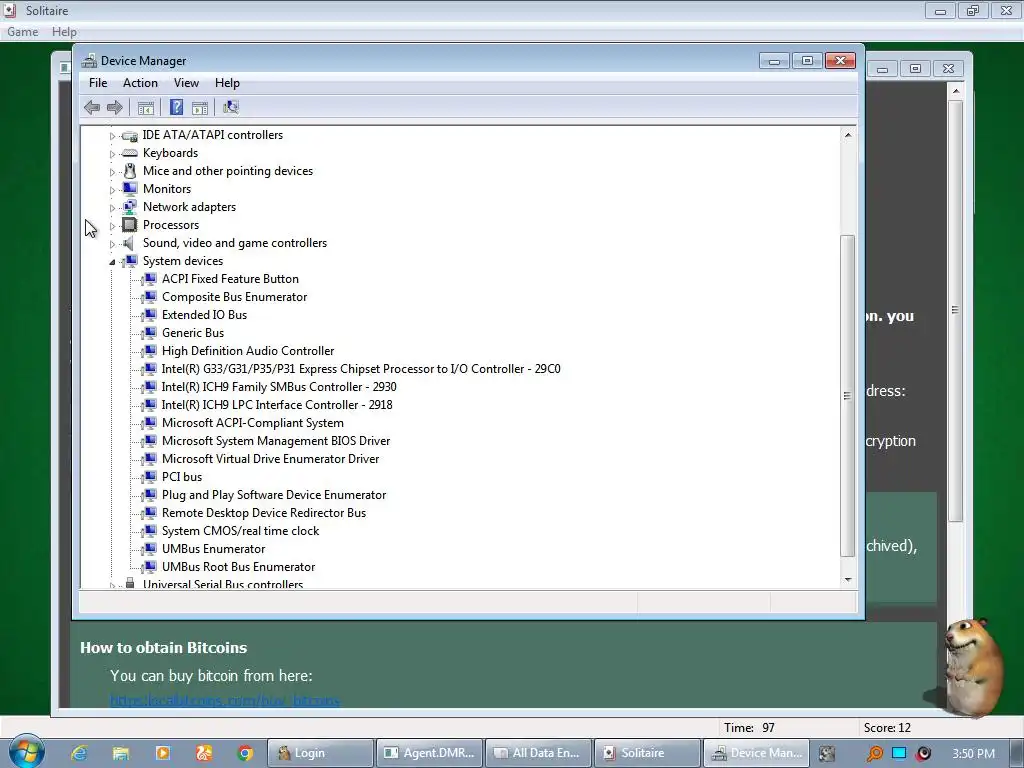The width and height of the screenshot is (1024, 768).
Task: Click the Forward arrow in Device Manager toolbar
Action: [114, 107]
